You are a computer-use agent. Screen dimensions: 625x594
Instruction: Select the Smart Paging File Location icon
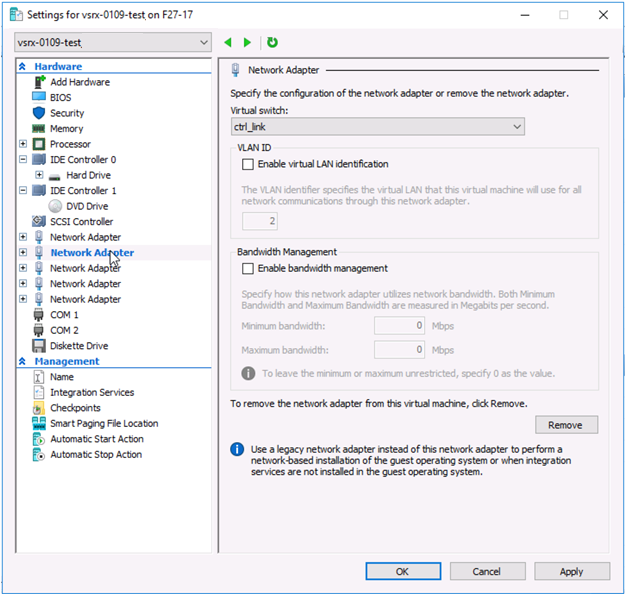coord(39,423)
